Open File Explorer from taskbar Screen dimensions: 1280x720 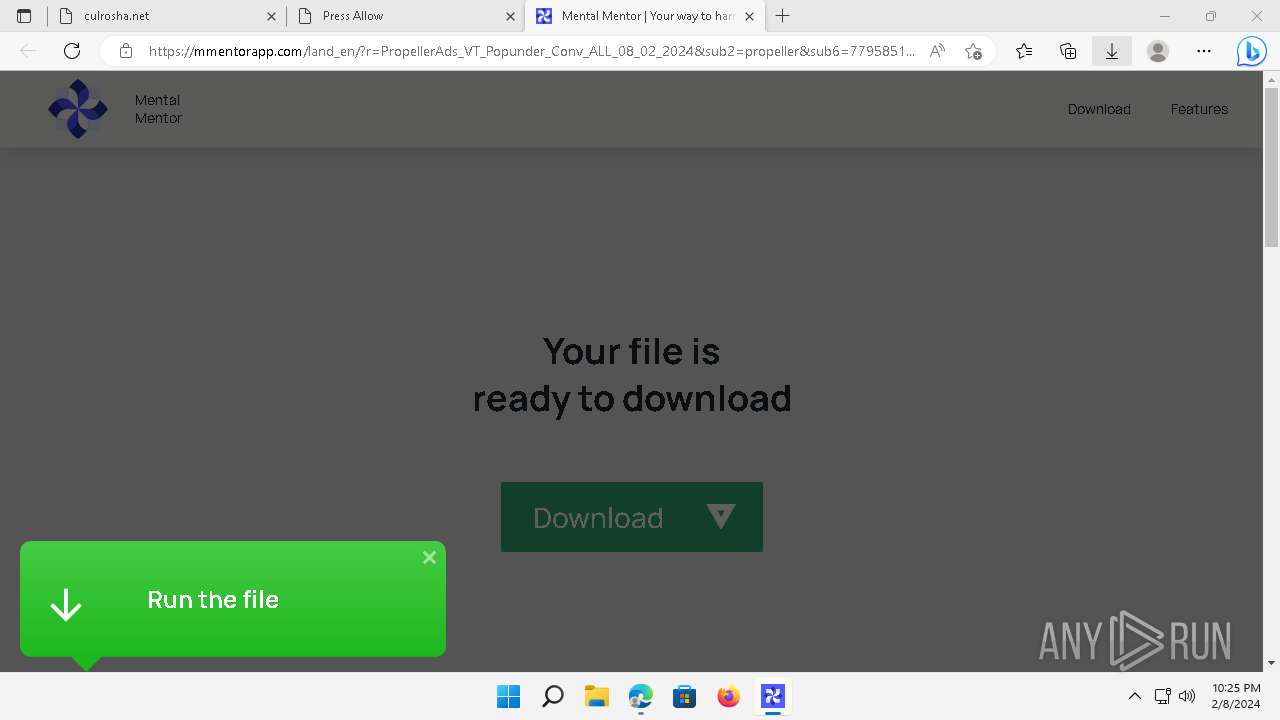click(x=597, y=696)
